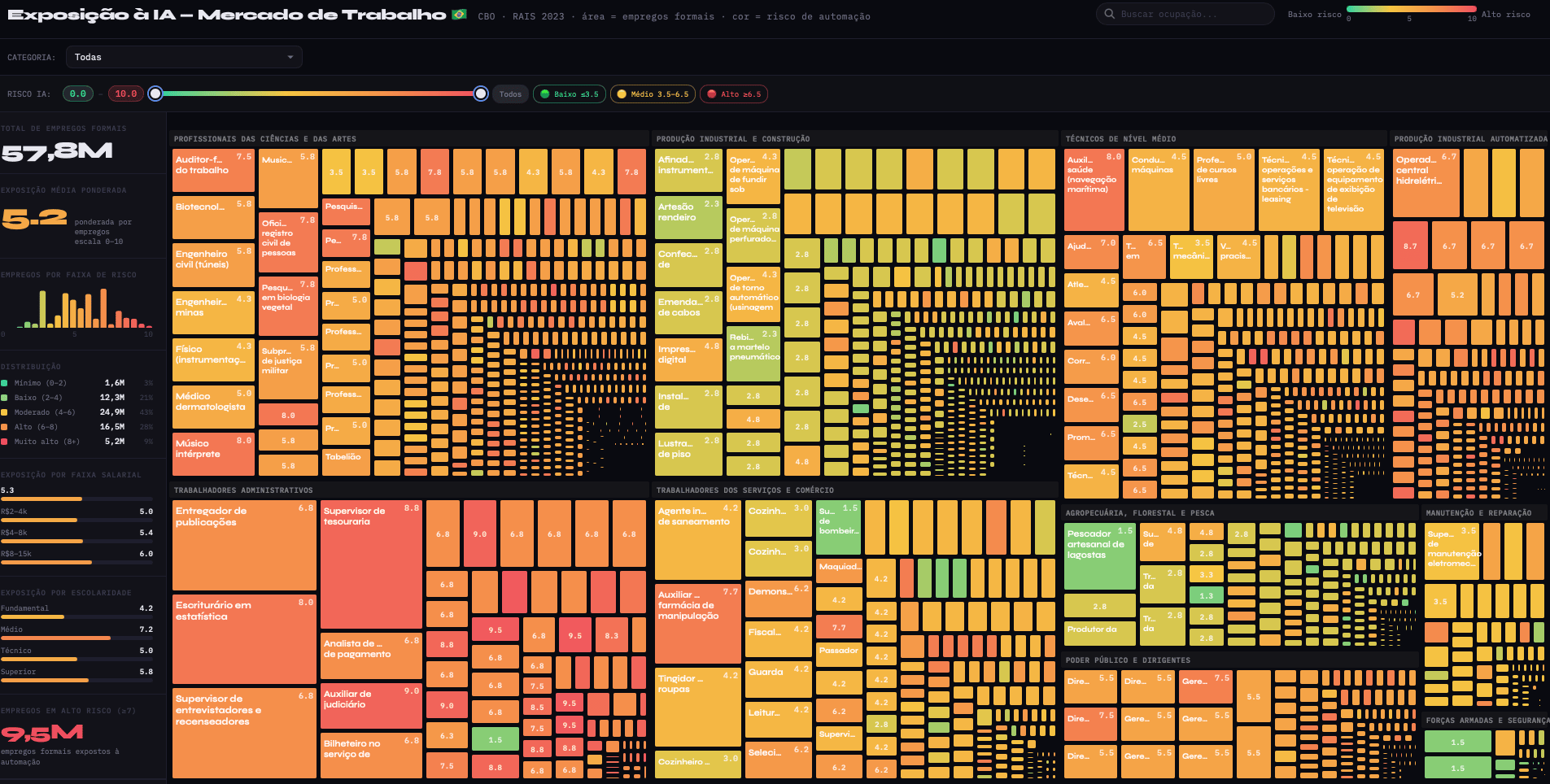The image size is (1550, 784).
Task: Click the left handle of risk slider
Action: (155, 94)
